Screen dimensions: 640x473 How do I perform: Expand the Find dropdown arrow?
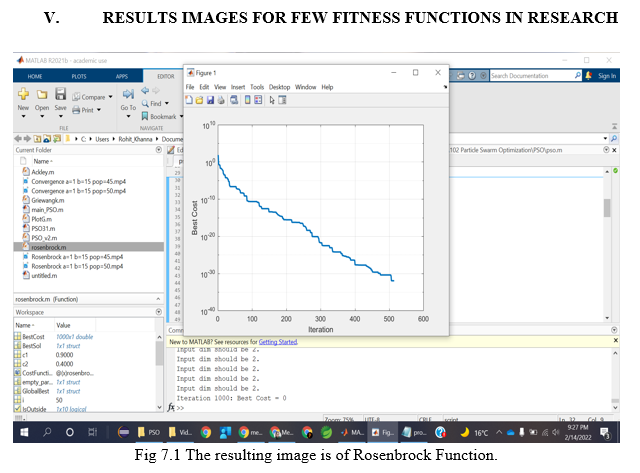167,104
